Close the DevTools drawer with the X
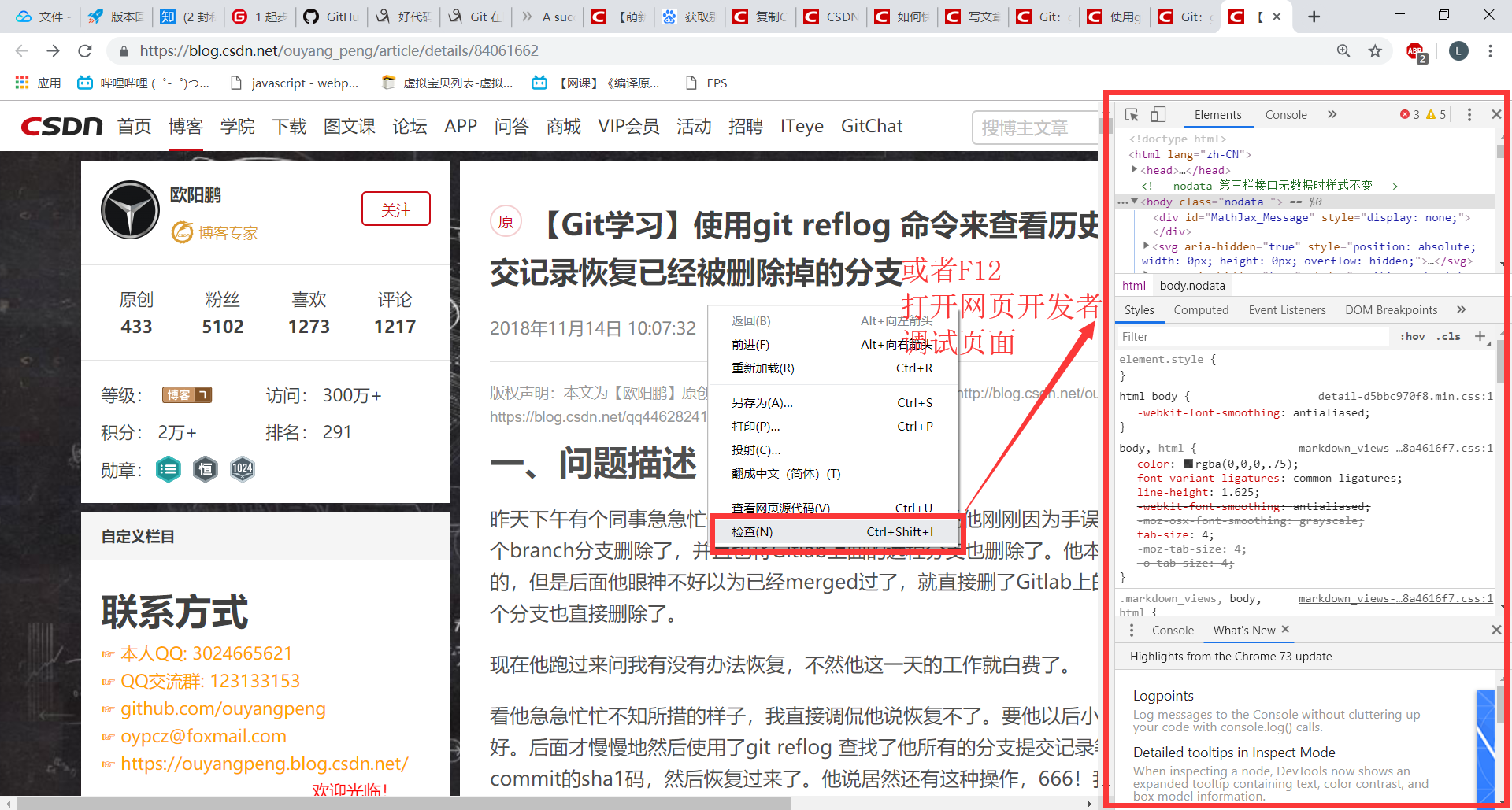 pyautogui.click(x=1496, y=630)
